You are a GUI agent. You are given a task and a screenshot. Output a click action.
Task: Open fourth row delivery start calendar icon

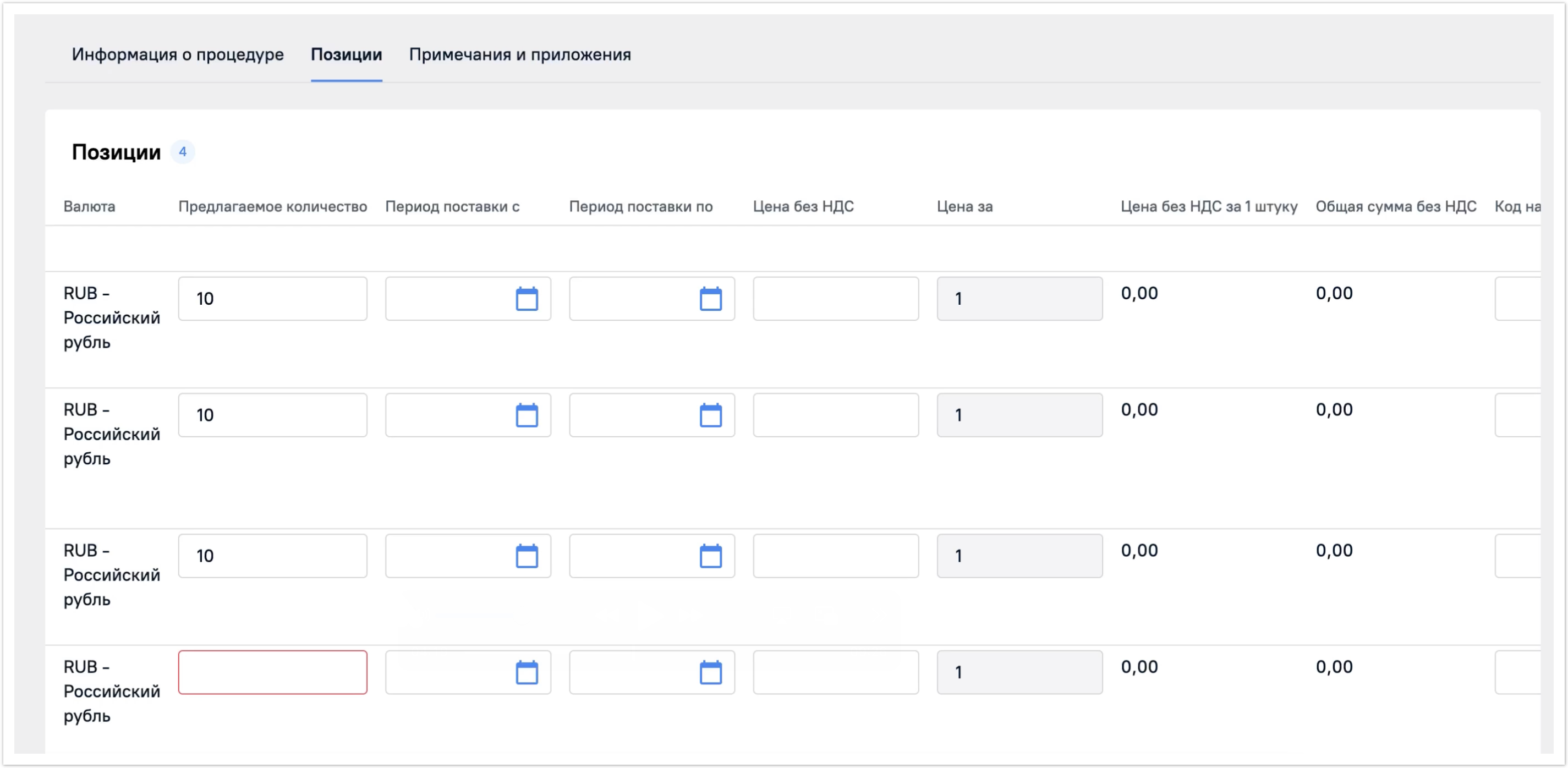coord(527,672)
